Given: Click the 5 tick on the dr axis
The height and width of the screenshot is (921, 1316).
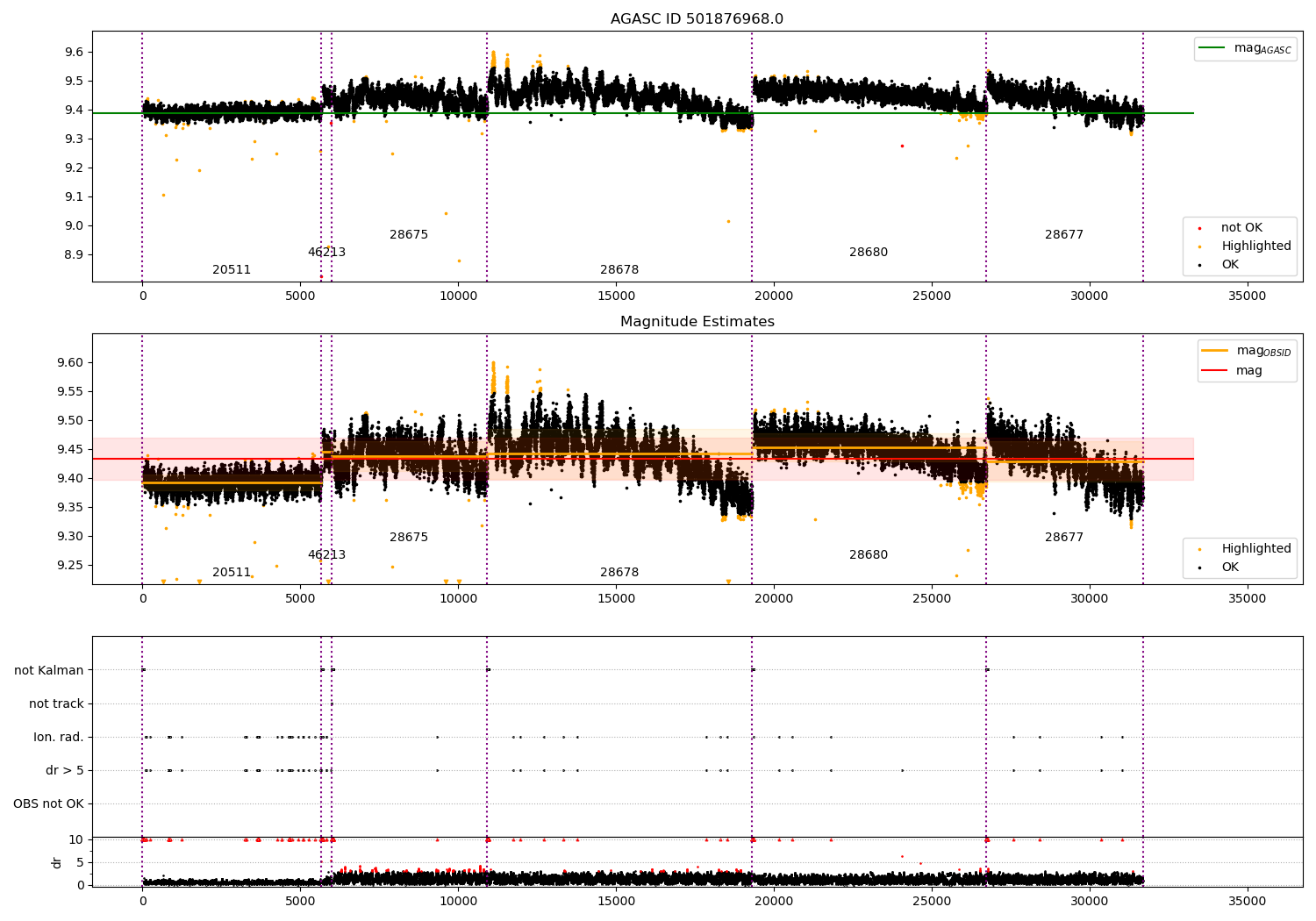Looking at the screenshot, I should (81, 863).
